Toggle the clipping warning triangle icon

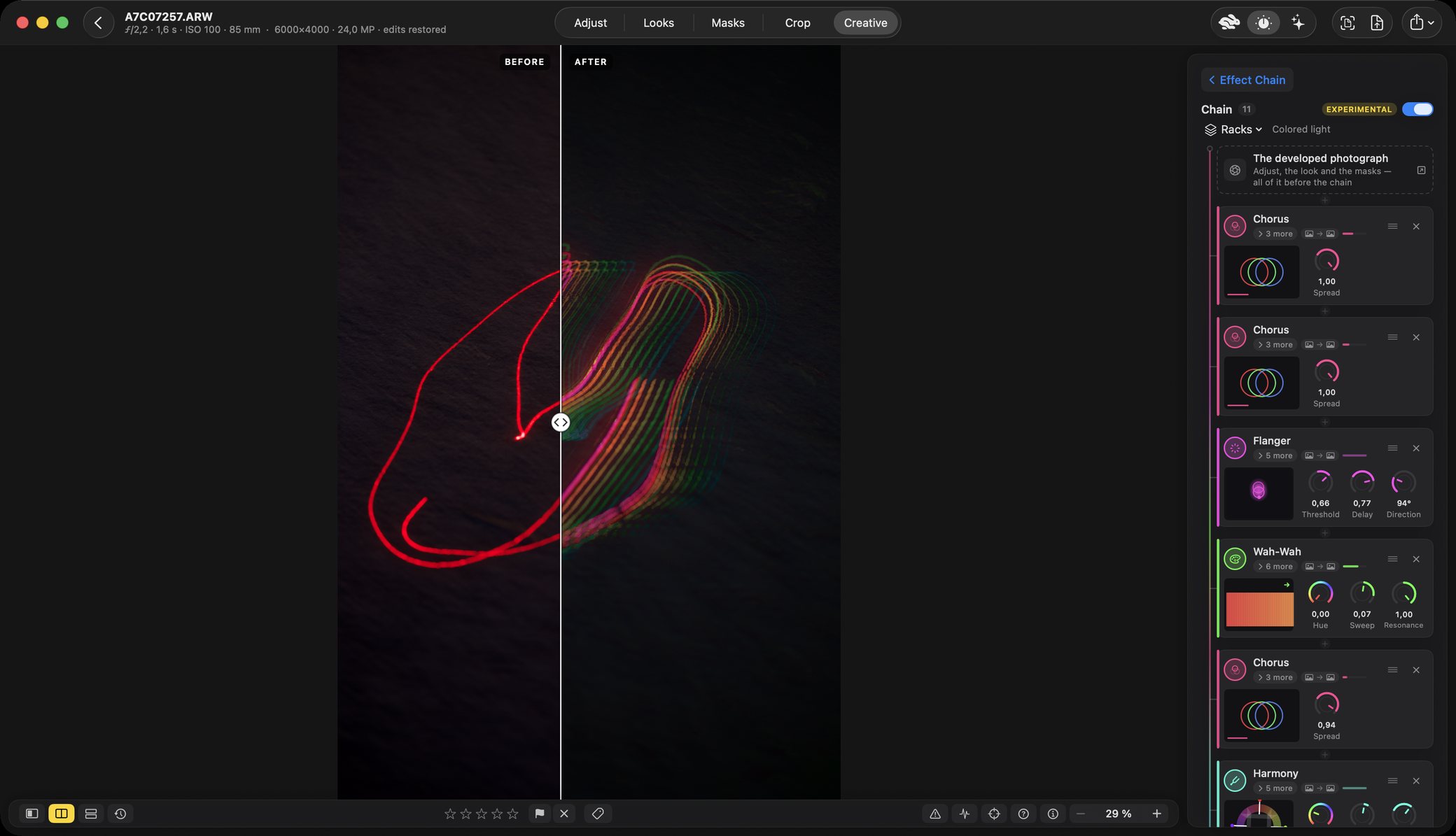click(935, 814)
